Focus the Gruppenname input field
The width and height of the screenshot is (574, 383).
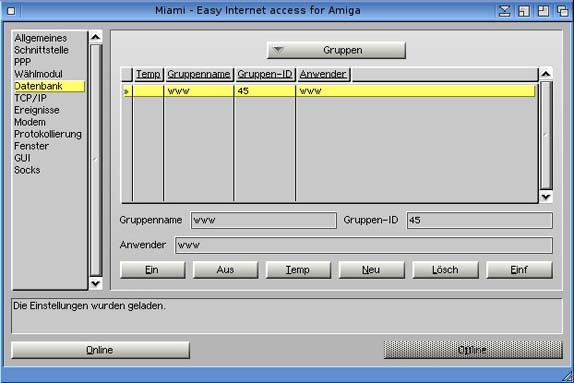pyautogui.click(x=264, y=220)
